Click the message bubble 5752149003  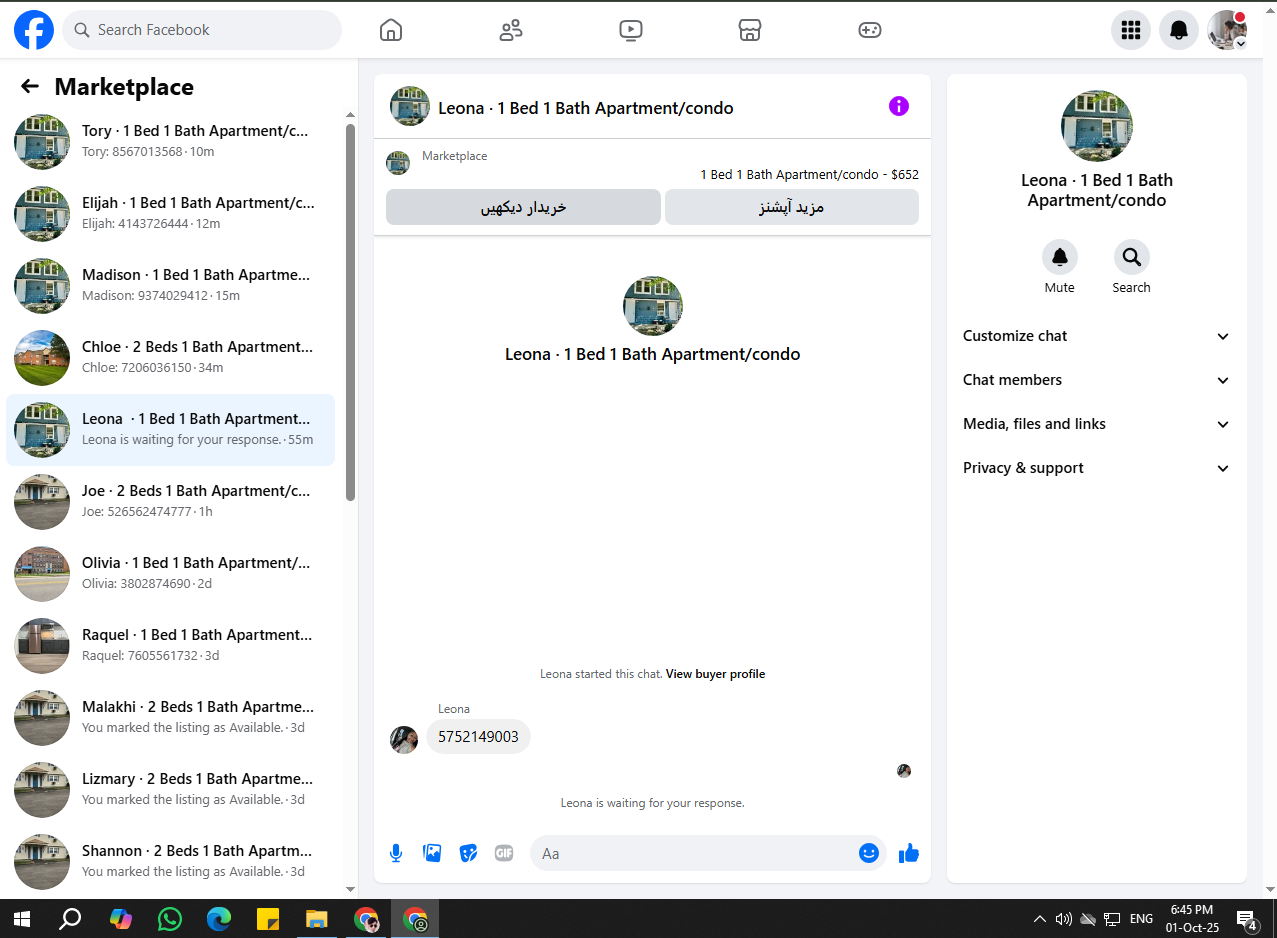[x=479, y=737]
